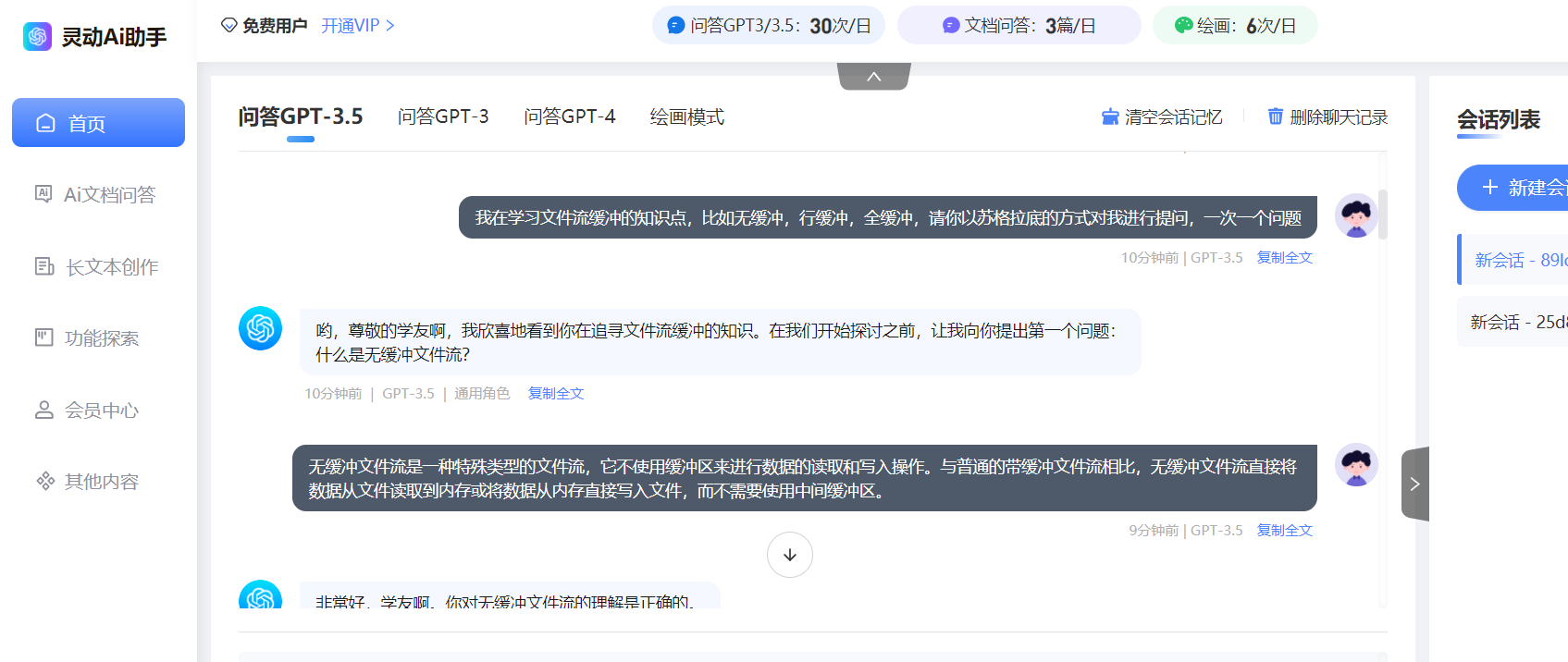1568x662 pixels.
Task: Switch to 绘画模式 tab
Action: coord(687,116)
